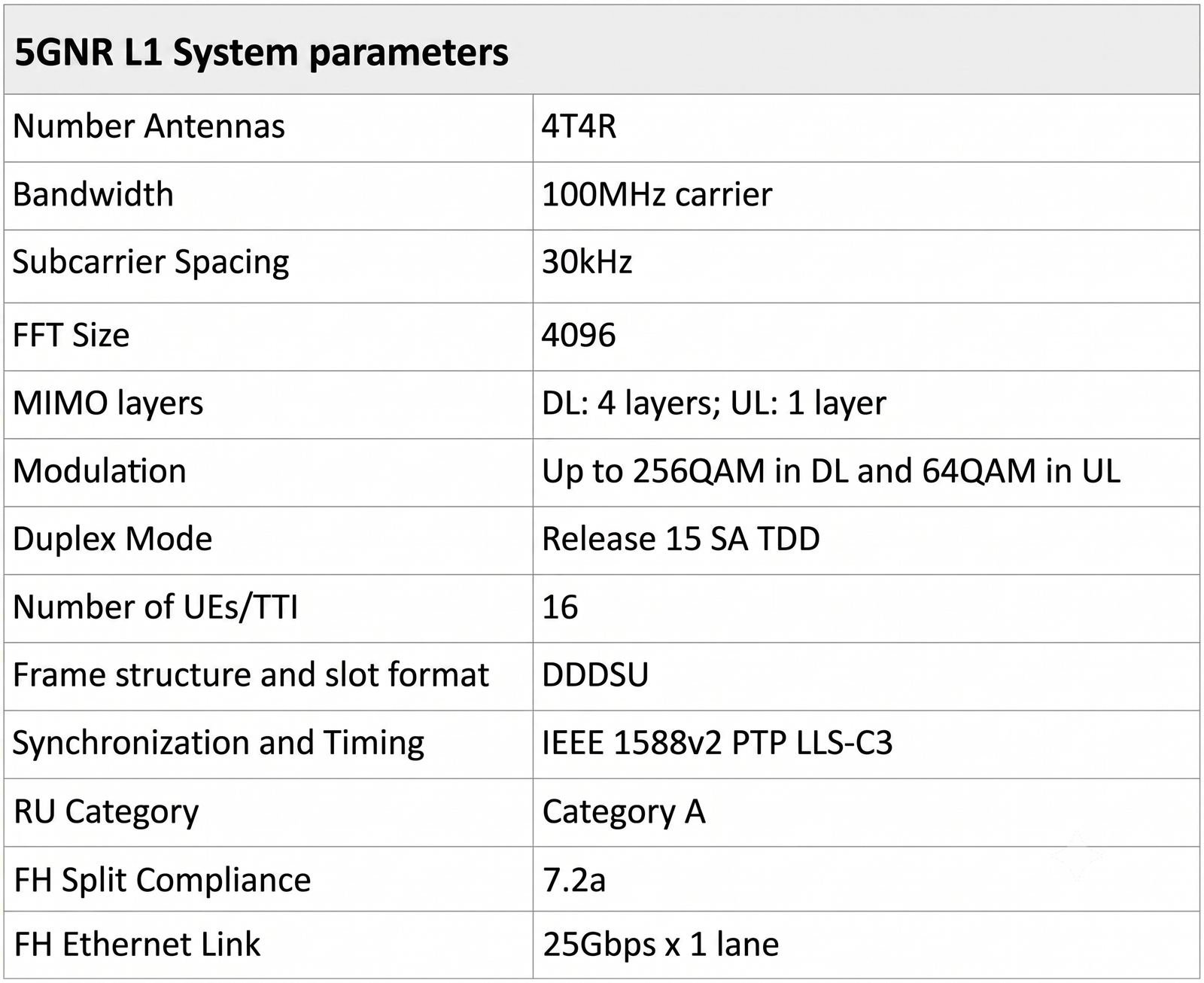The width and height of the screenshot is (1204, 983).
Task: Click the 'RU Category' label
Action: 106,813
